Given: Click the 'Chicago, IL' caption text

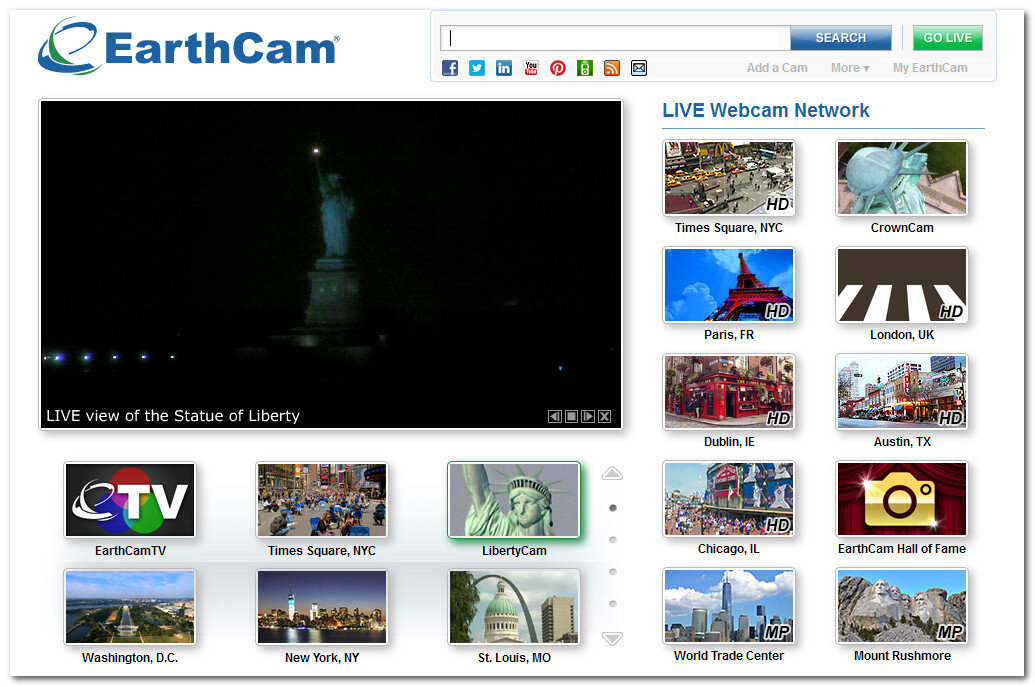Looking at the screenshot, I should pyautogui.click(x=729, y=548).
